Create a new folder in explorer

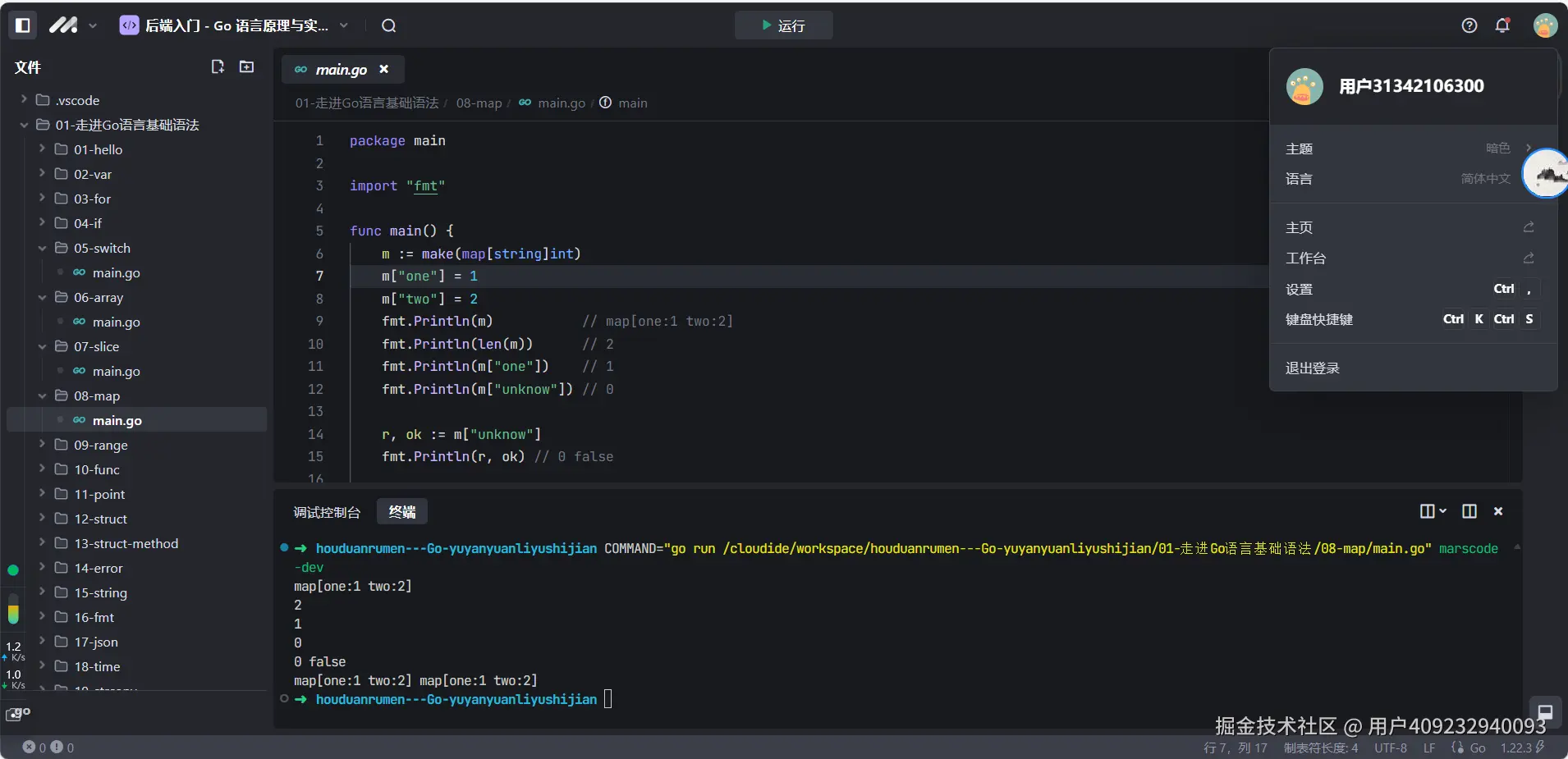click(246, 66)
